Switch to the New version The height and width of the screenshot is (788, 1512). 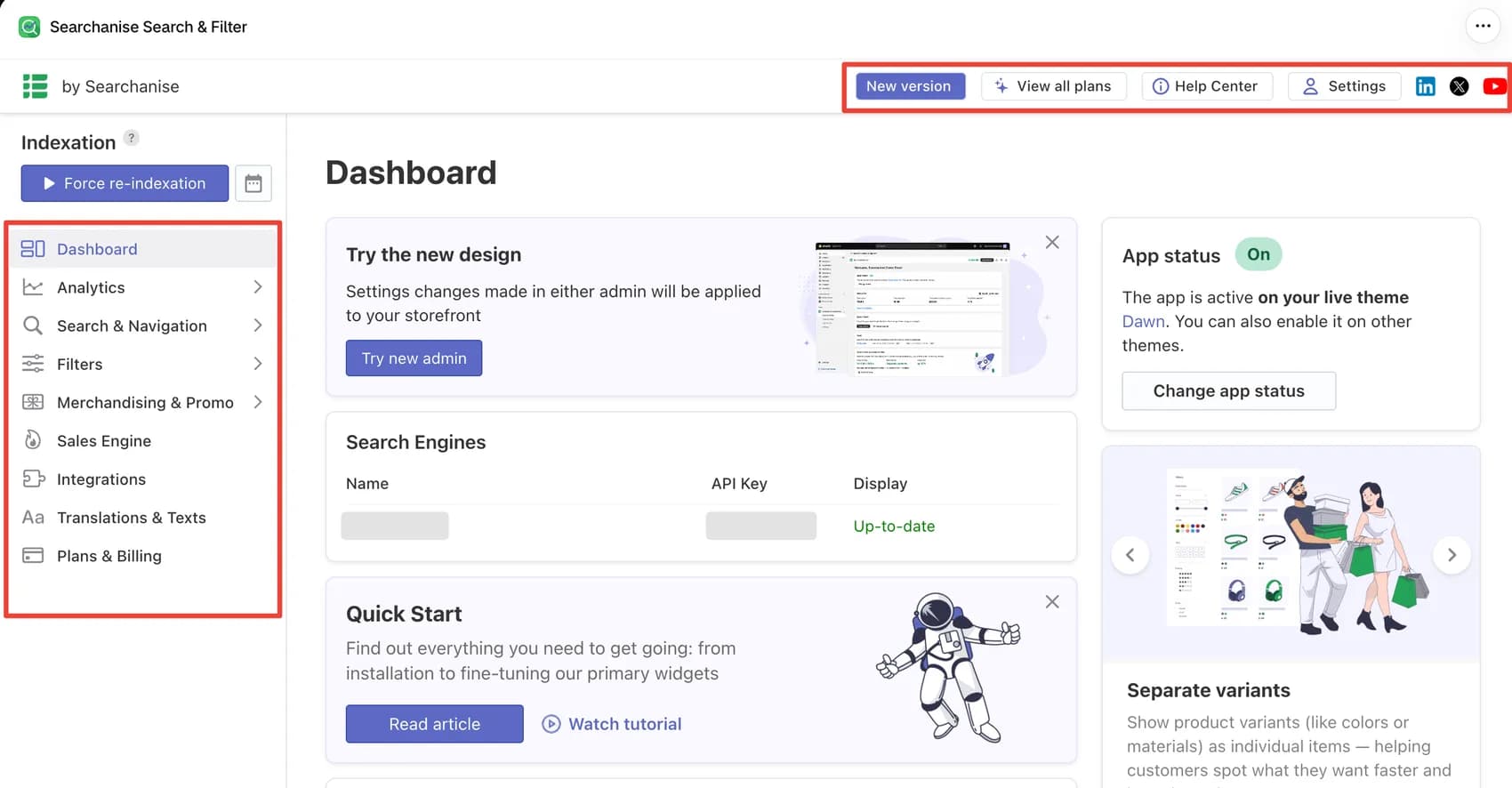click(910, 86)
